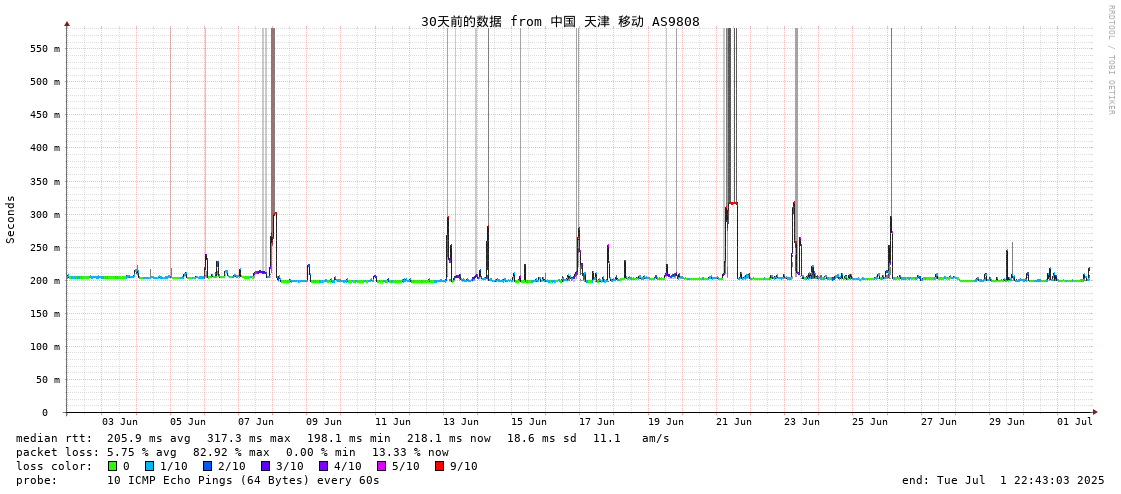Click the 400 m y-axis label

(45, 148)
